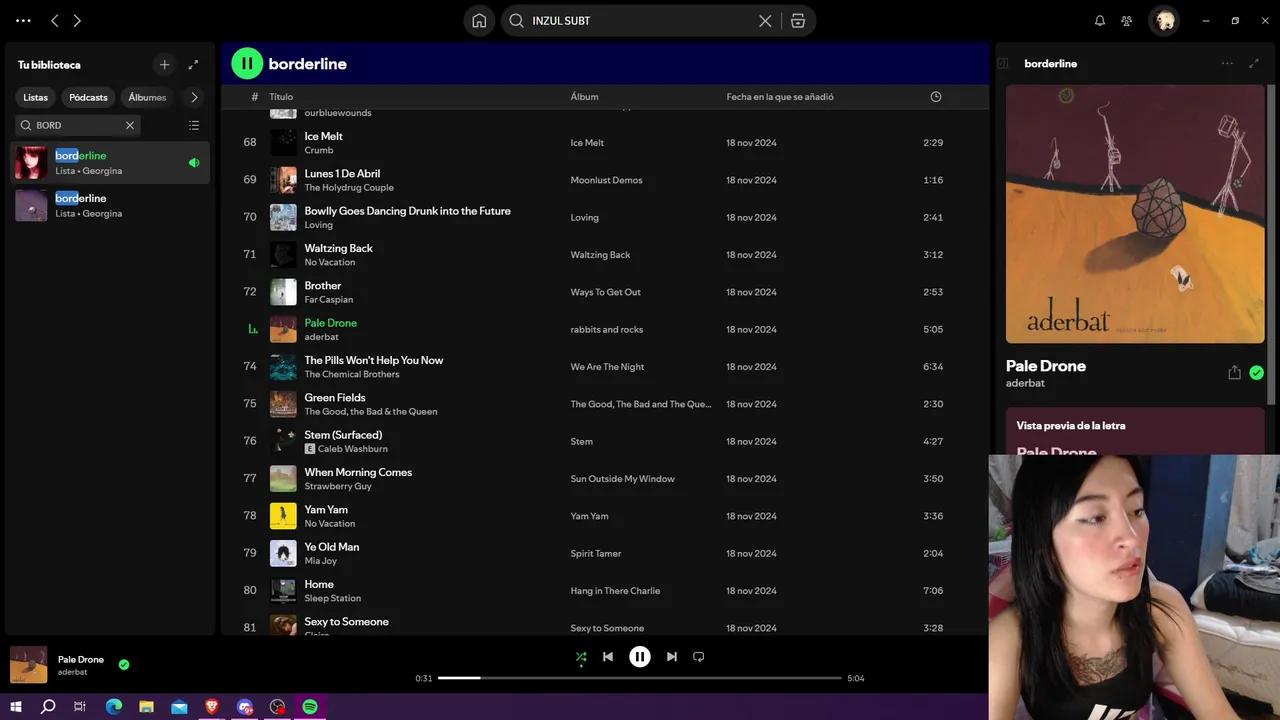
Task: Select the track Waltzing Back
Action: click(x=338, y=248)
